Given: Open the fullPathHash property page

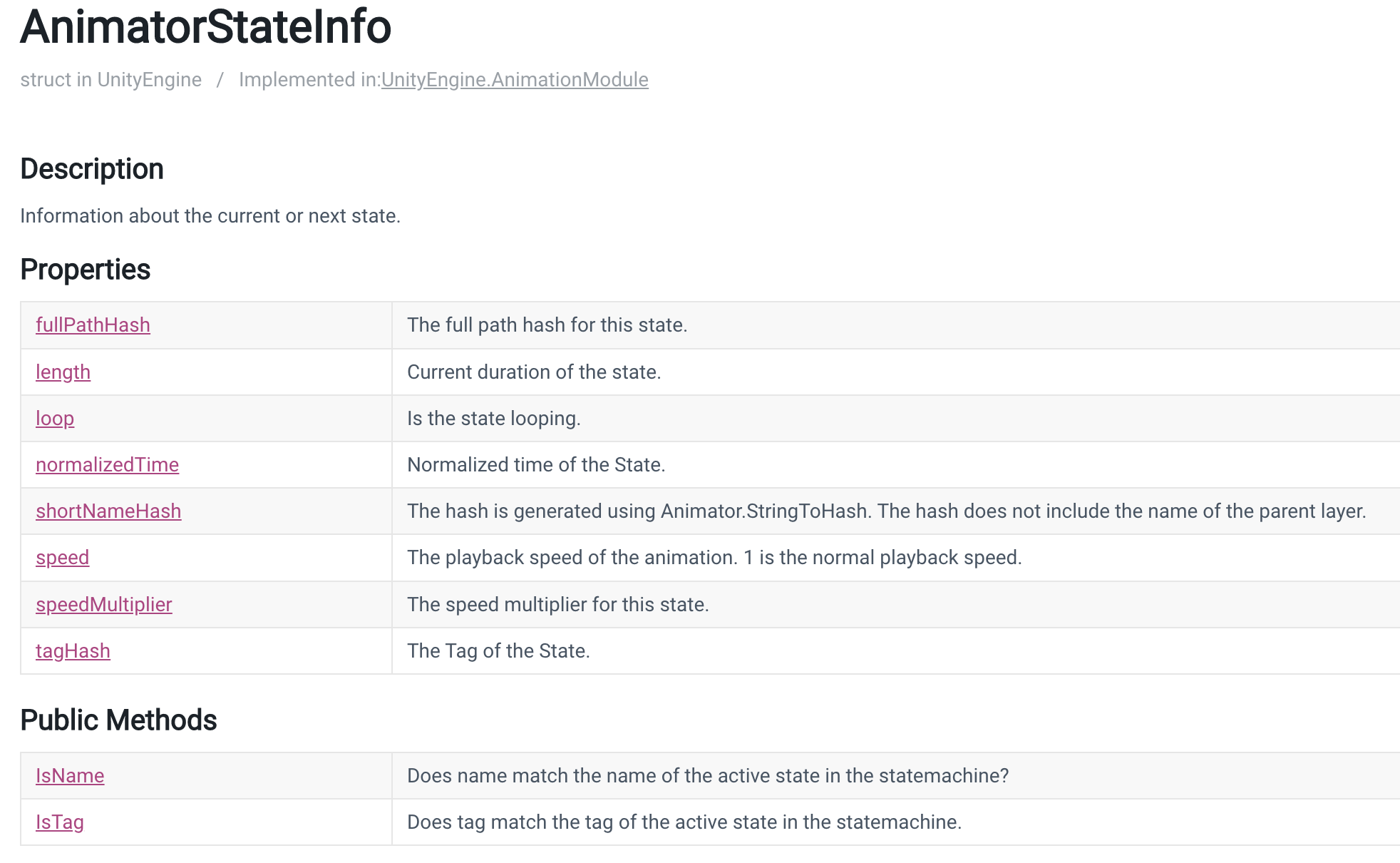Looking at the screenshot, I should click(x=93, y=325).
